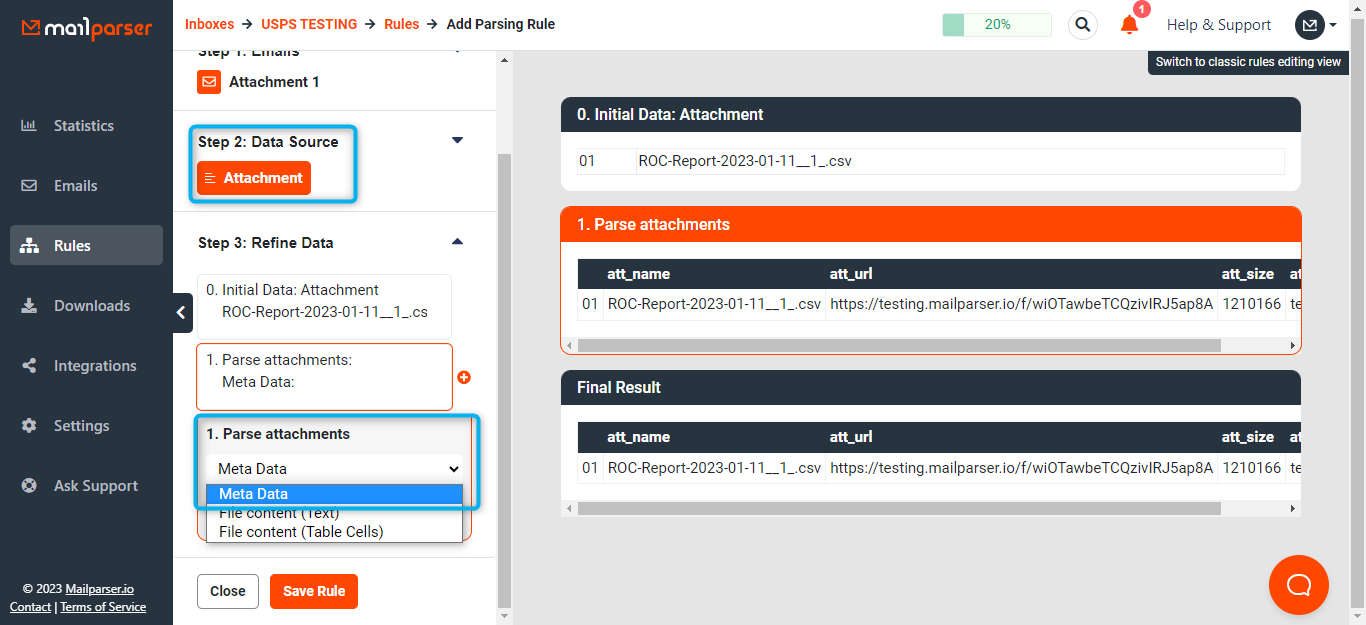The height and width of the screenshot is (625, 1366).
Task: Open the Contact footer link
Action: coord(30,607)
